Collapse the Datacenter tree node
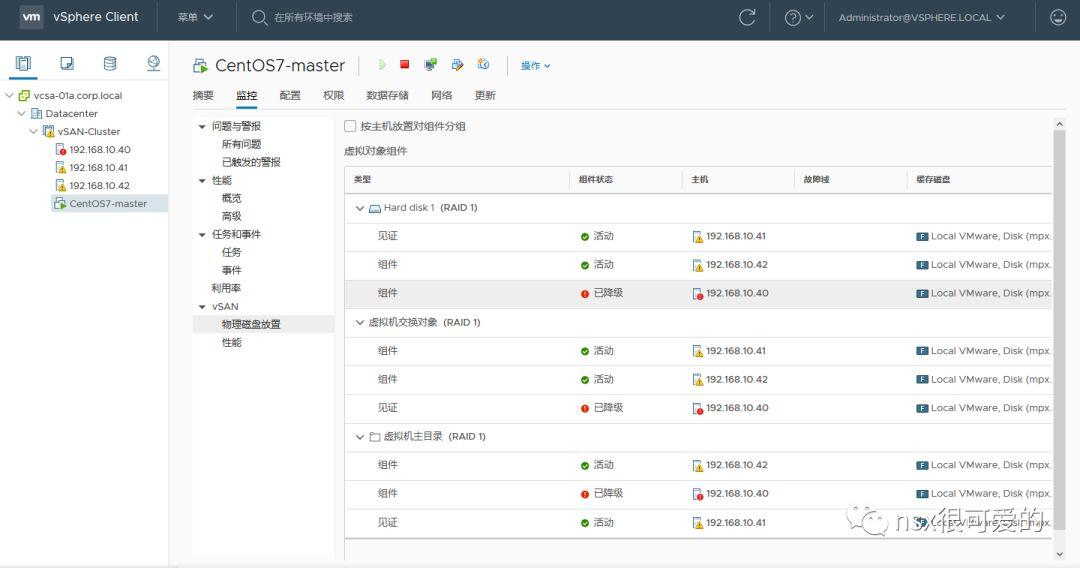Viewport: 1080px width, 568px height. (x=21, y=114)
